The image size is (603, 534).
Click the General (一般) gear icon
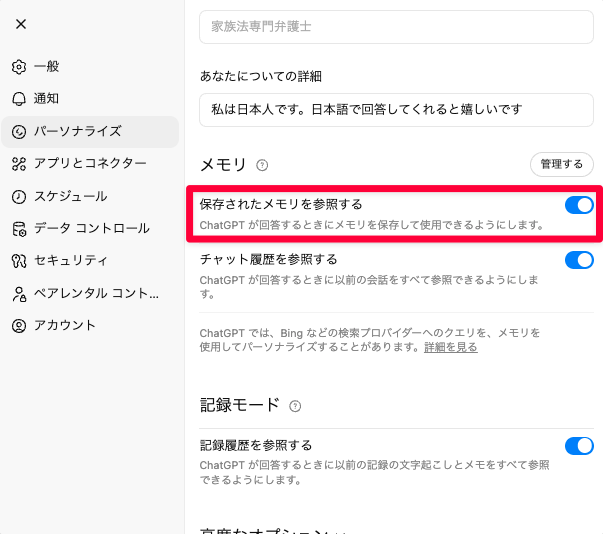click(19, 67)
